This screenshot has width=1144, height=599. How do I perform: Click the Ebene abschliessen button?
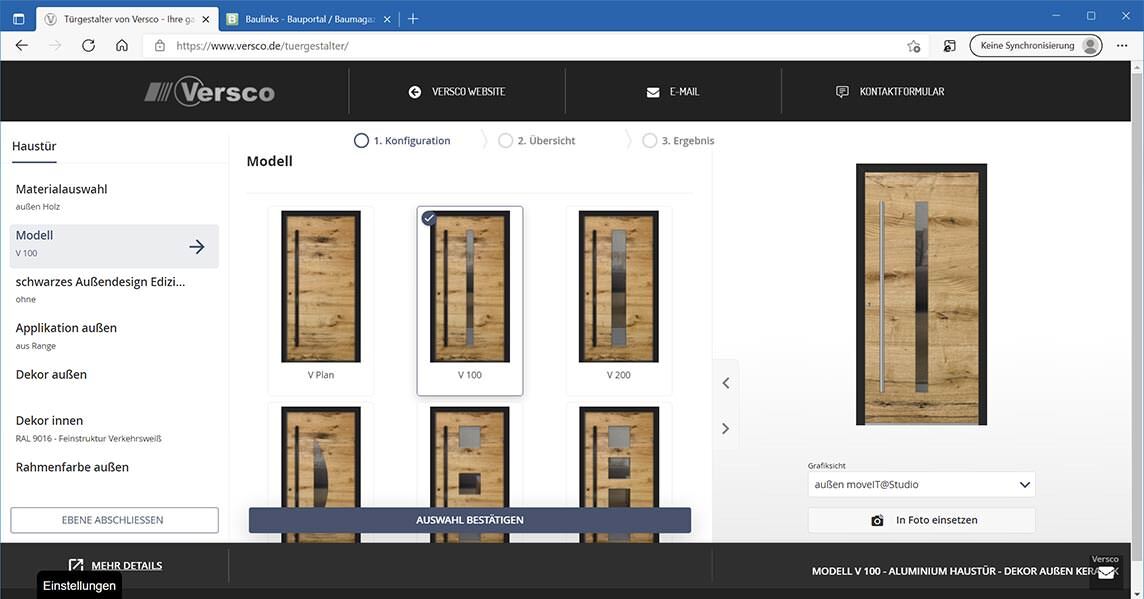pos(114,520)
